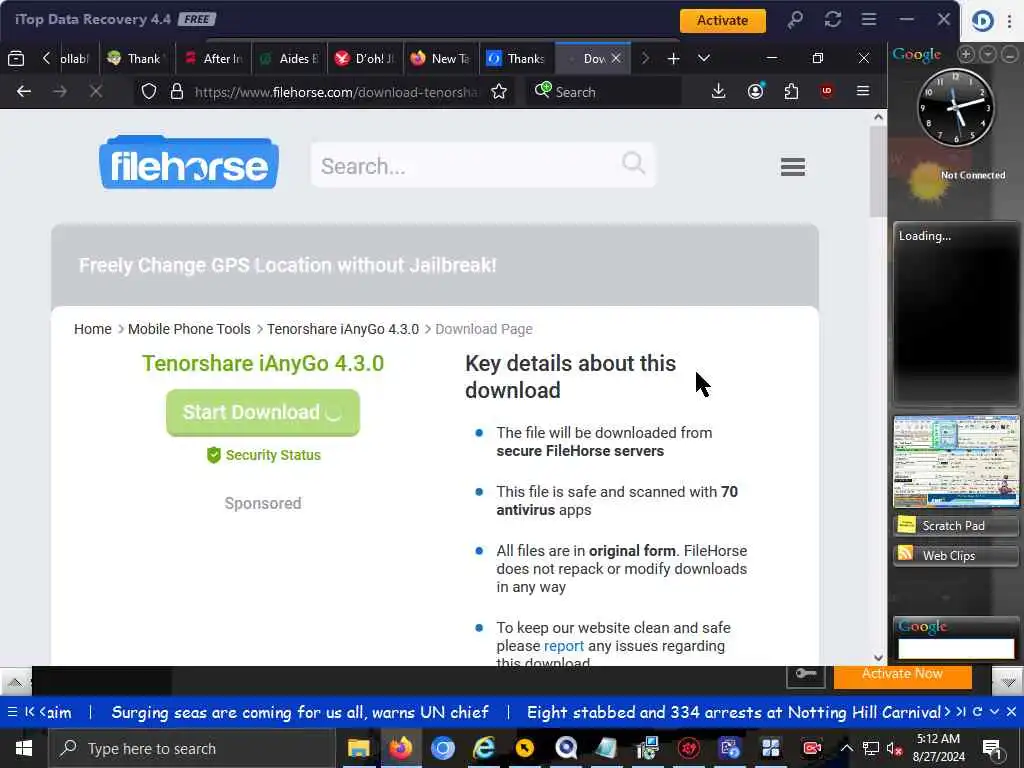
Task: Switch to the 'Aides' tab
Action: pos(289,59)
